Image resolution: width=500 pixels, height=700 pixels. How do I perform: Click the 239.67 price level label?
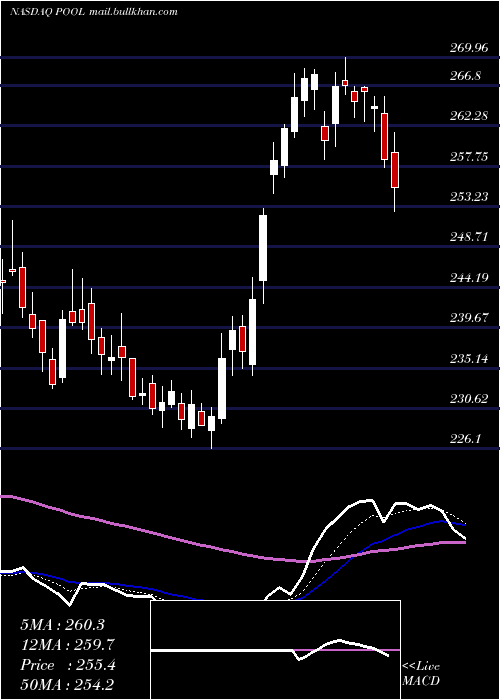click(x=468, y=318)
